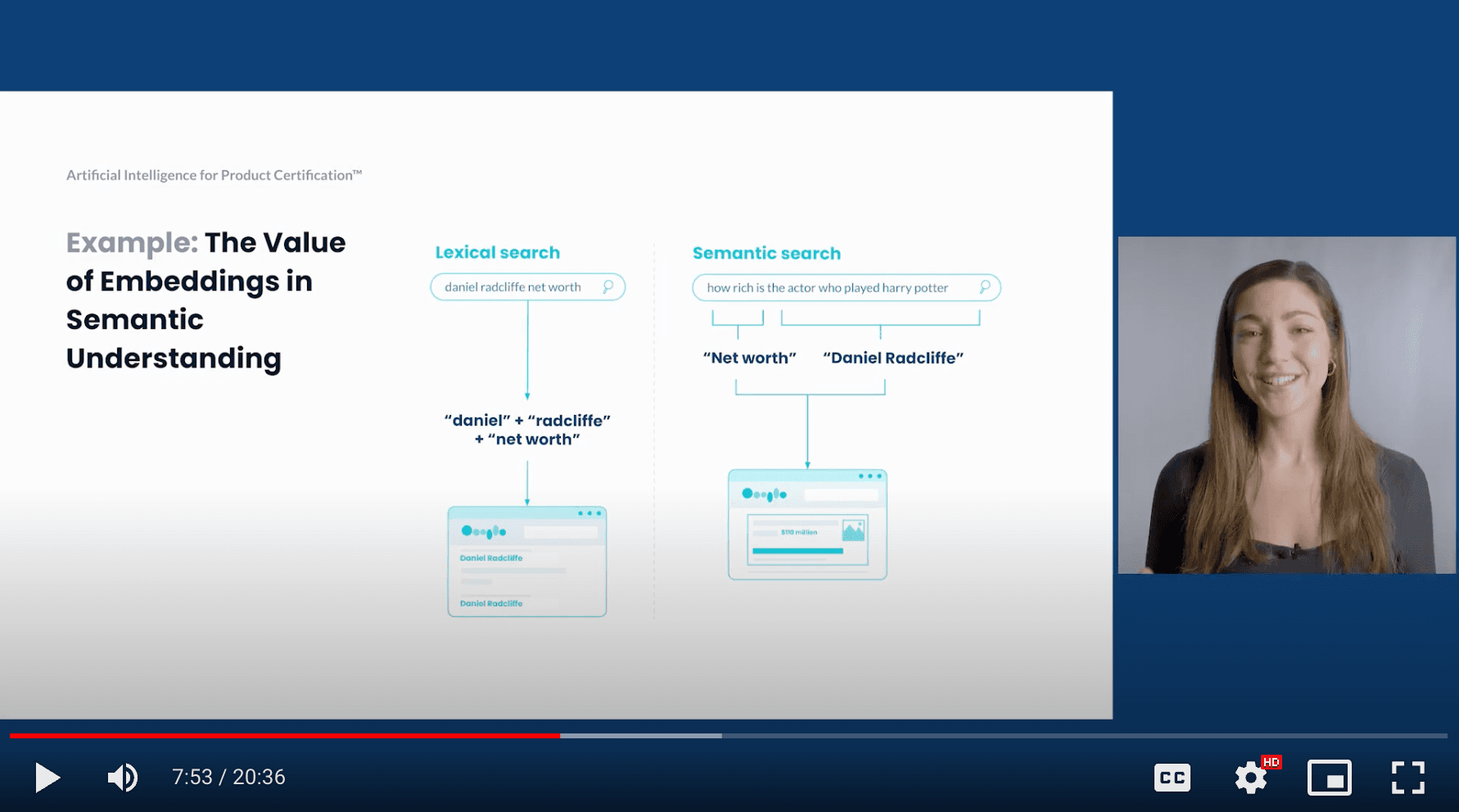
Task: Click the 7:53 / 20:36 time display
Action: point(228,777)
